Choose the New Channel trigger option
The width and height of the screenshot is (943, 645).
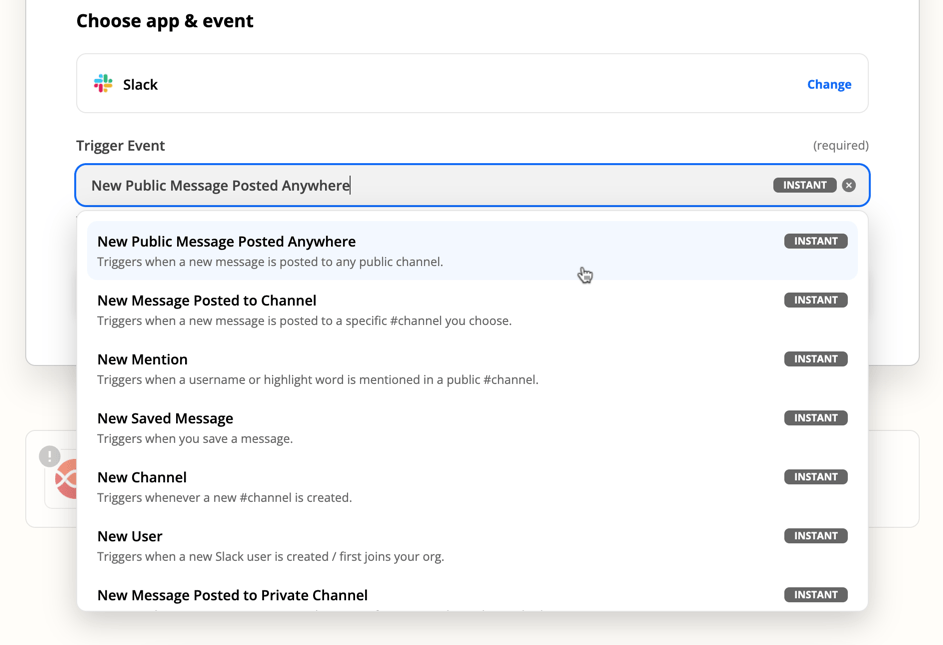click(x=472, y=486)
